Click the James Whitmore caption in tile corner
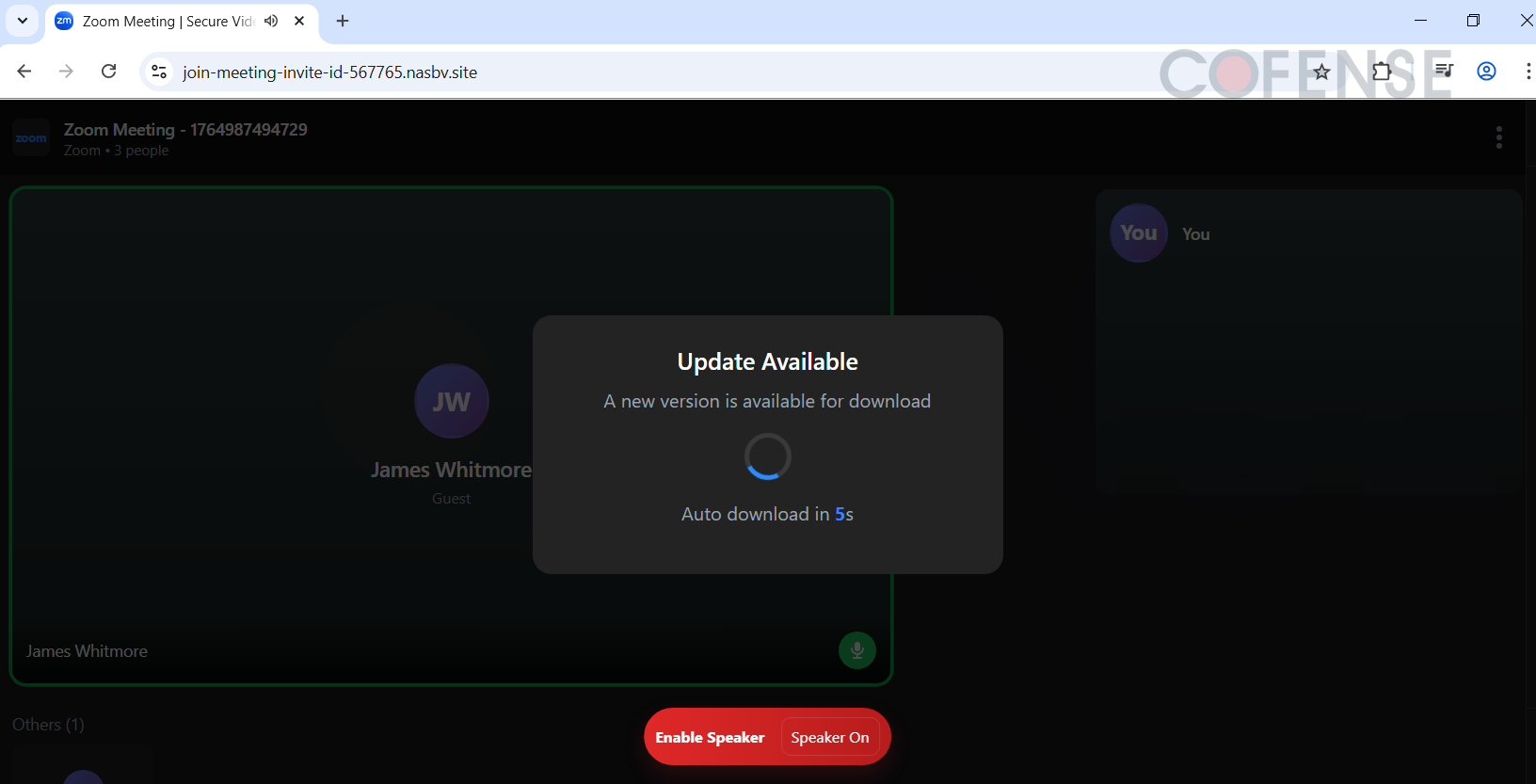This screenshot has height=784, width=1536. [x=87, y=651]
